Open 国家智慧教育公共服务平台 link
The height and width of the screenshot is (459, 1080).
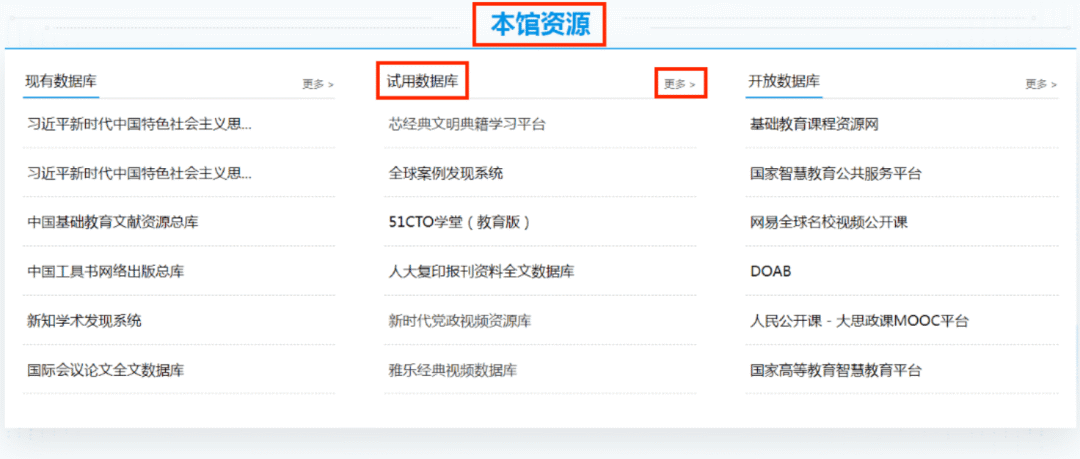pos(835,173)
